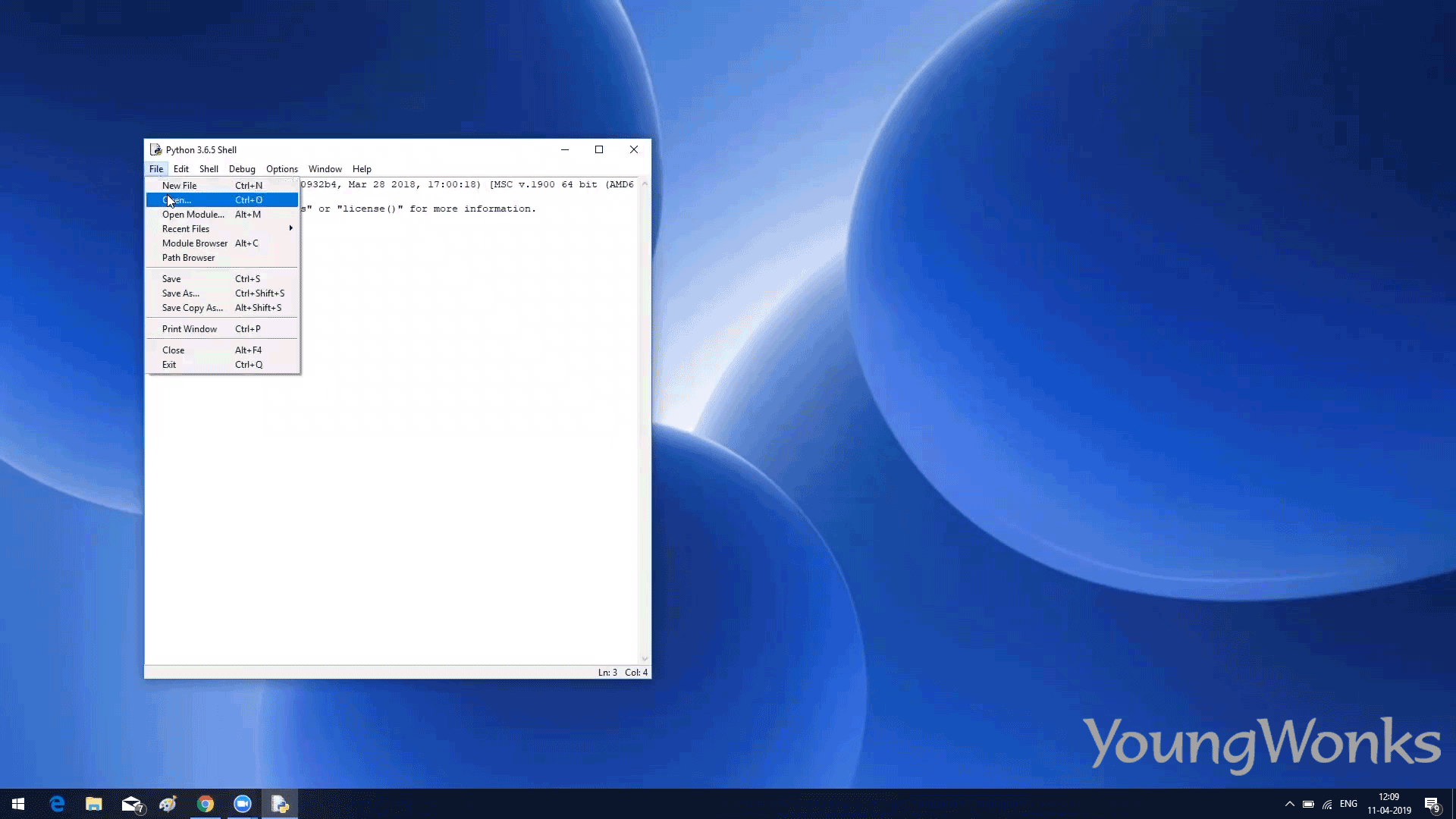Choose Print Window from File menu
The height and width of the screenshot is (819, 1456).
coord(221,329)
